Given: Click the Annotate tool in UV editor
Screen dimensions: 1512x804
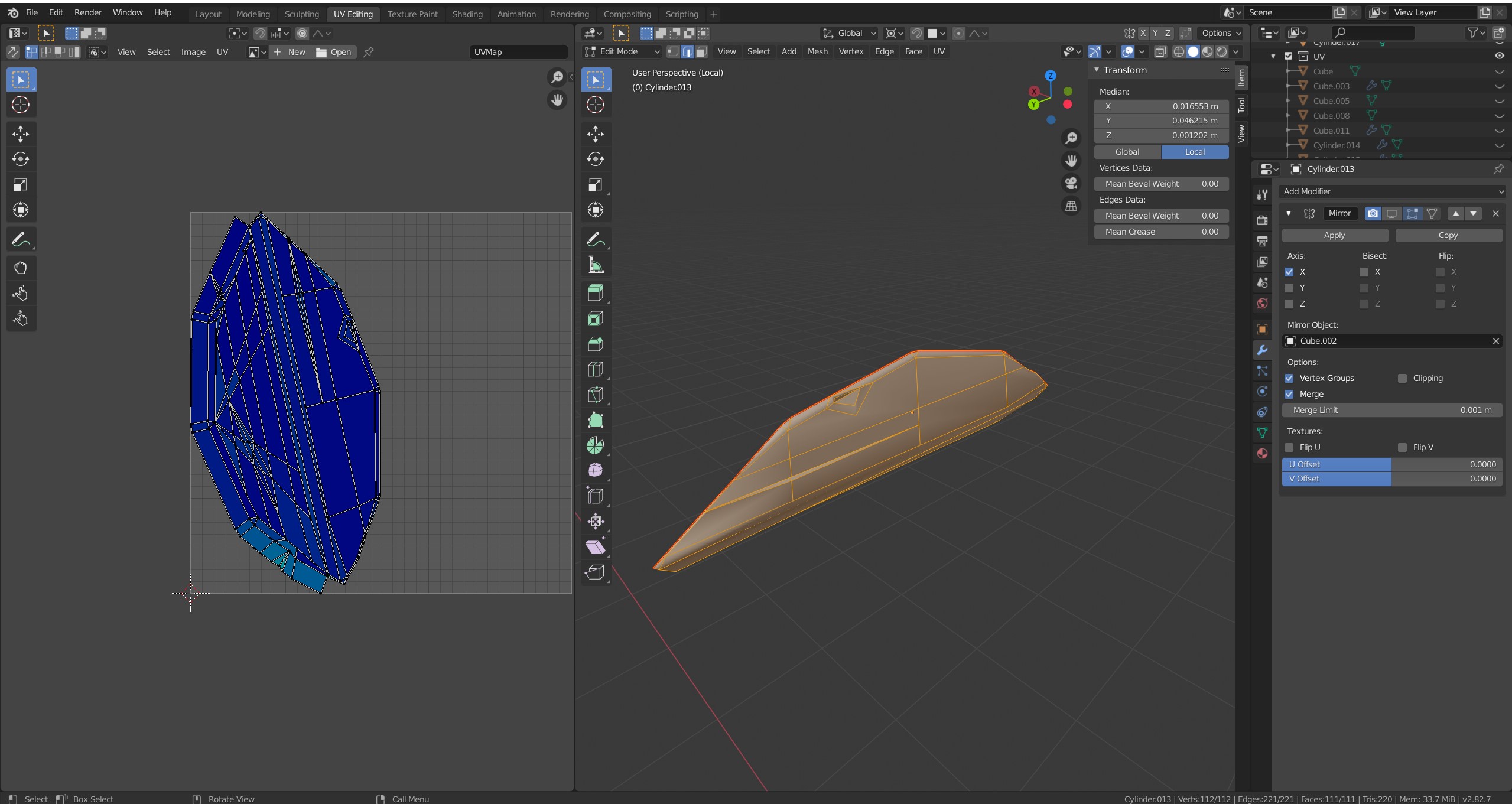Looking at the screenshot, I should pyautogui.click(x=21, y=239).
